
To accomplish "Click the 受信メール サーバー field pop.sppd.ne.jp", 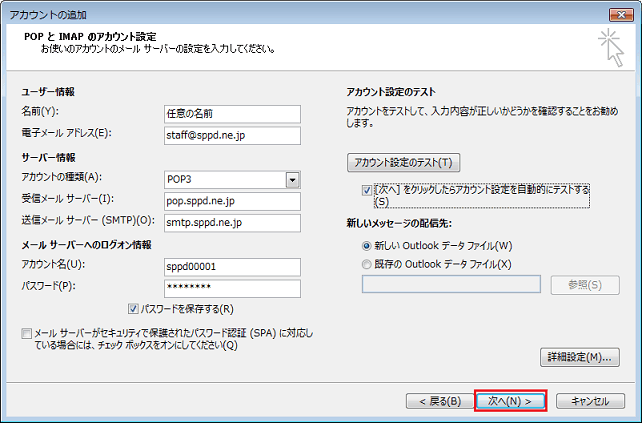I will [232, 201].
